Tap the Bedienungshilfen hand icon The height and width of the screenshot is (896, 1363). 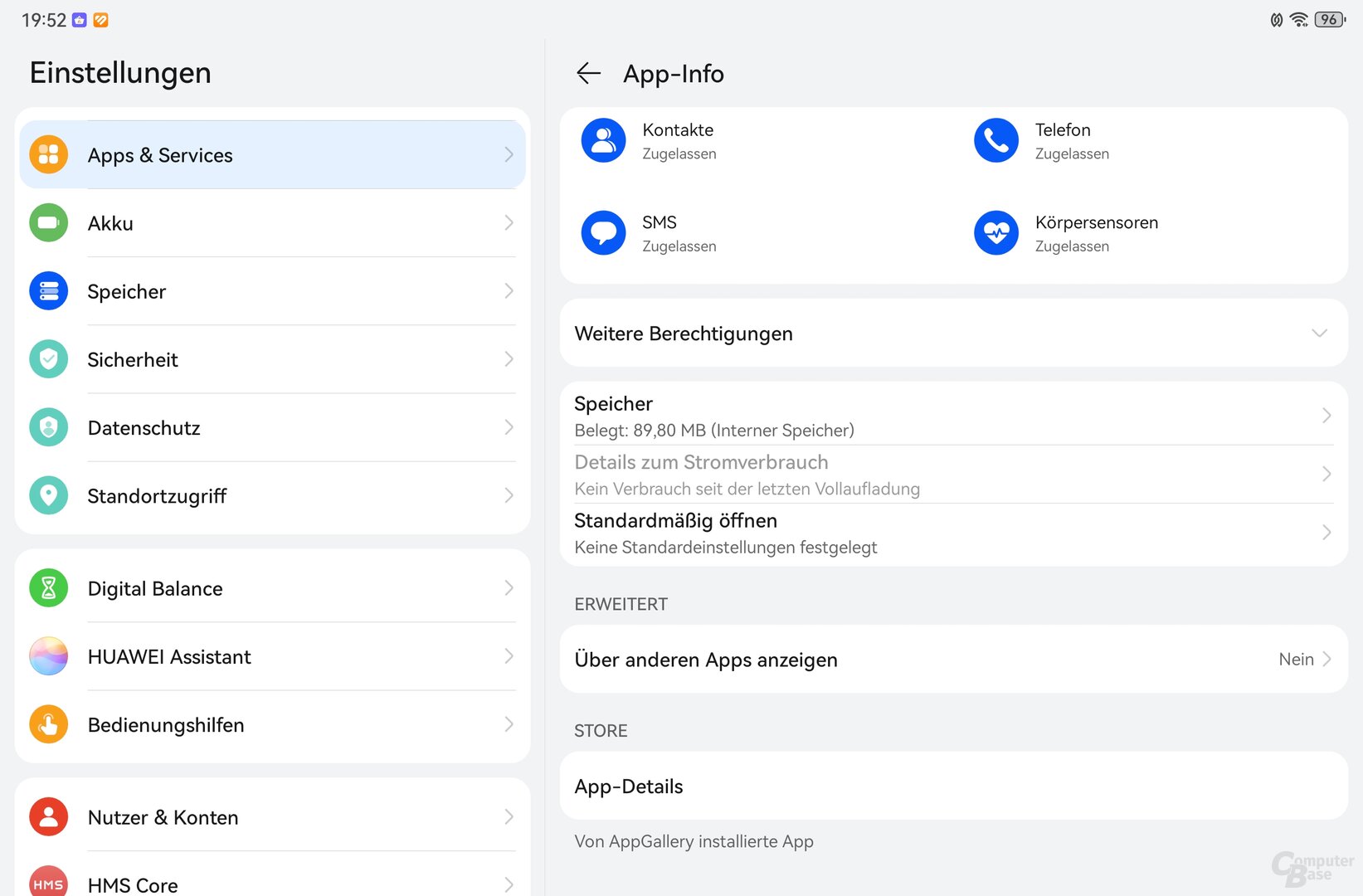[x=49, y=724]
